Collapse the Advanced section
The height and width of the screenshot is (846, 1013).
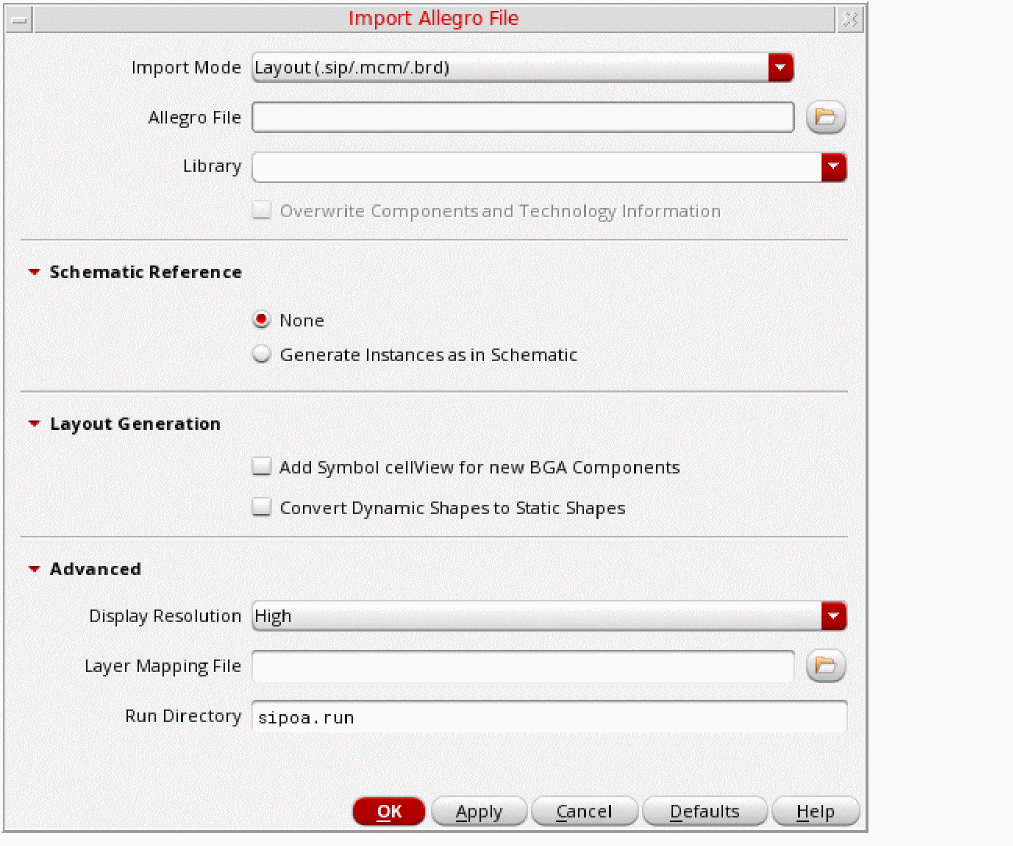coord(34,569)
